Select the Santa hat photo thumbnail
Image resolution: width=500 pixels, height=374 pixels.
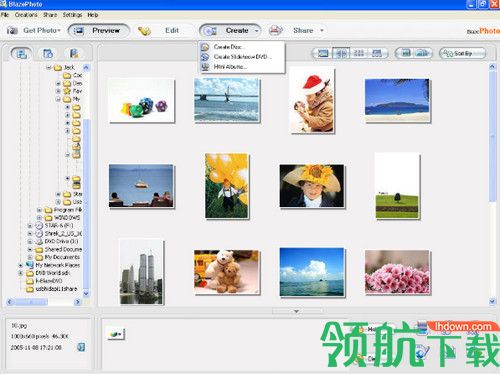(312, 100)
